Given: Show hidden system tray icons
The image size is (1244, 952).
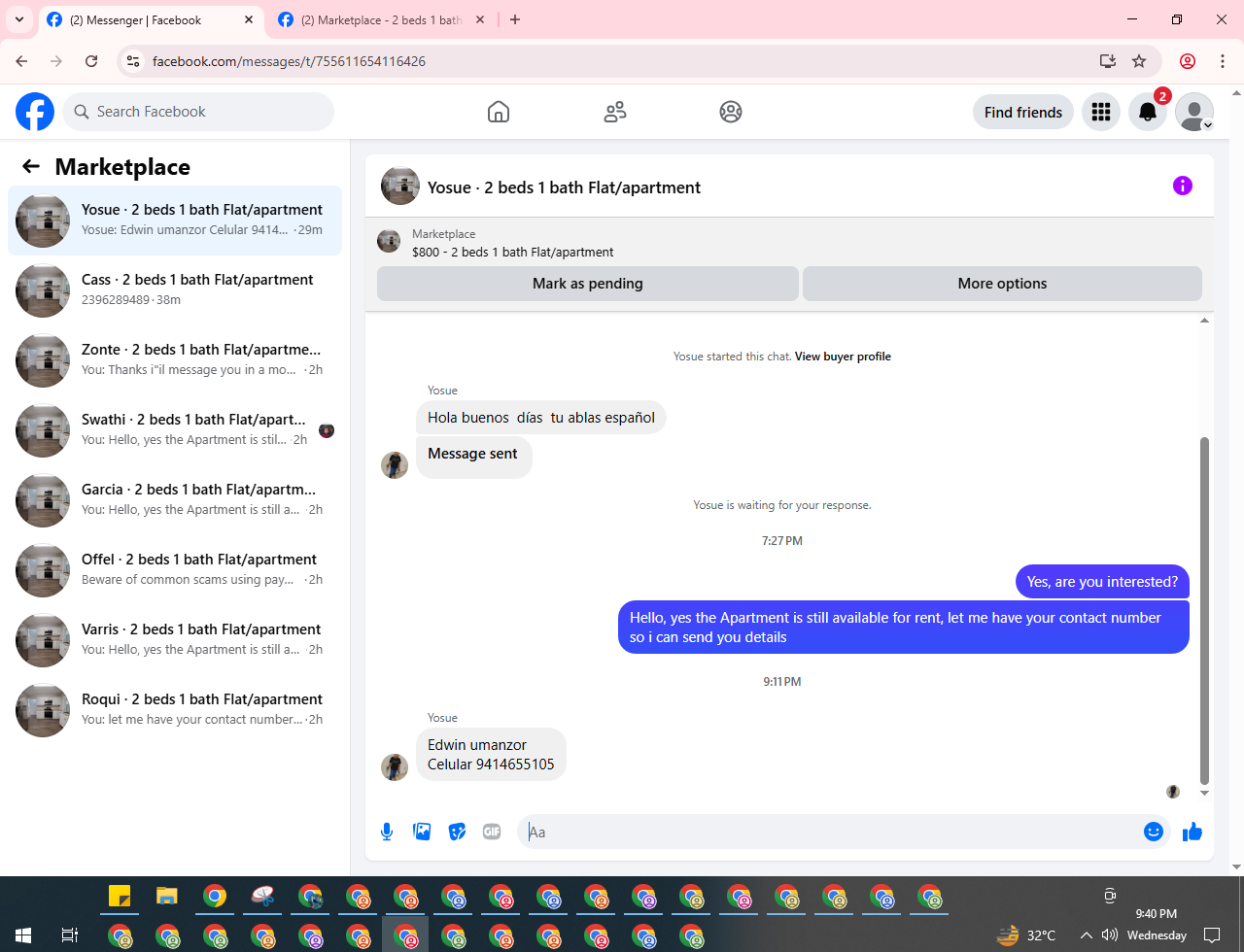Looking at the screenshot, I should (1086, 935).
